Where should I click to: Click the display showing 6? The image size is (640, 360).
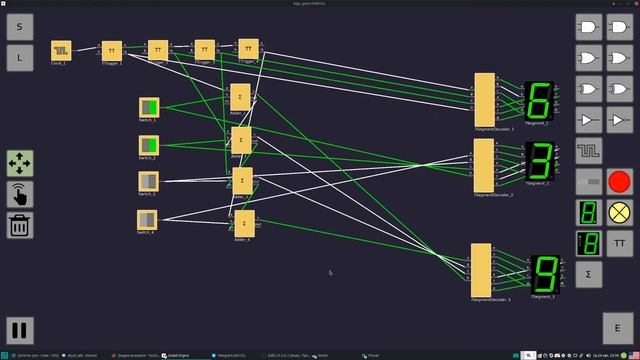coord(540,101)
